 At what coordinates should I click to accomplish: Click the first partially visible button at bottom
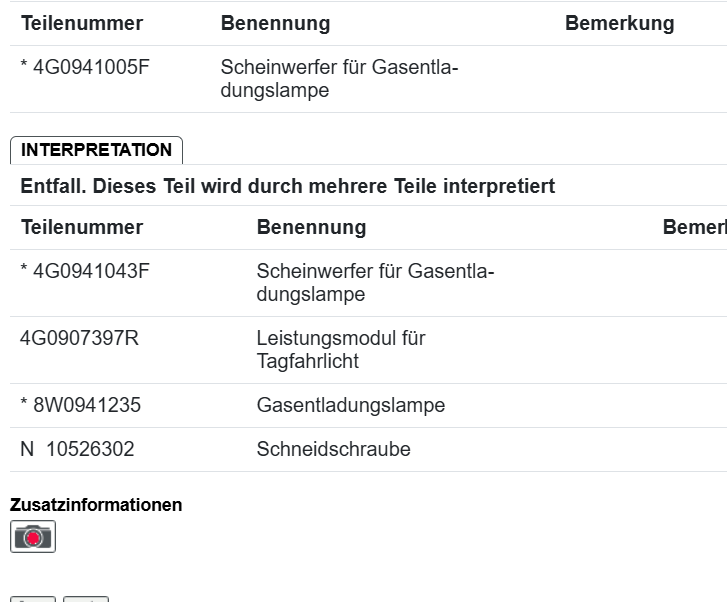click(x=33, y=598)
